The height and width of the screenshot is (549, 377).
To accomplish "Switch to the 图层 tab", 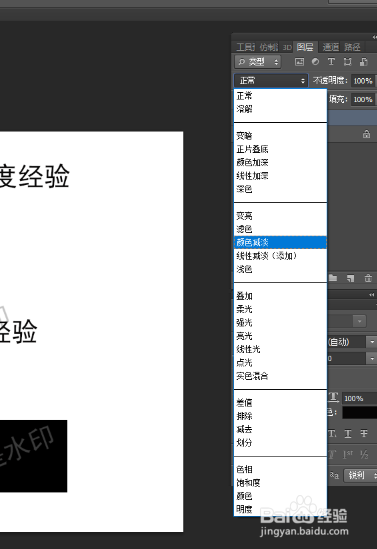I will tap(305, 47).
